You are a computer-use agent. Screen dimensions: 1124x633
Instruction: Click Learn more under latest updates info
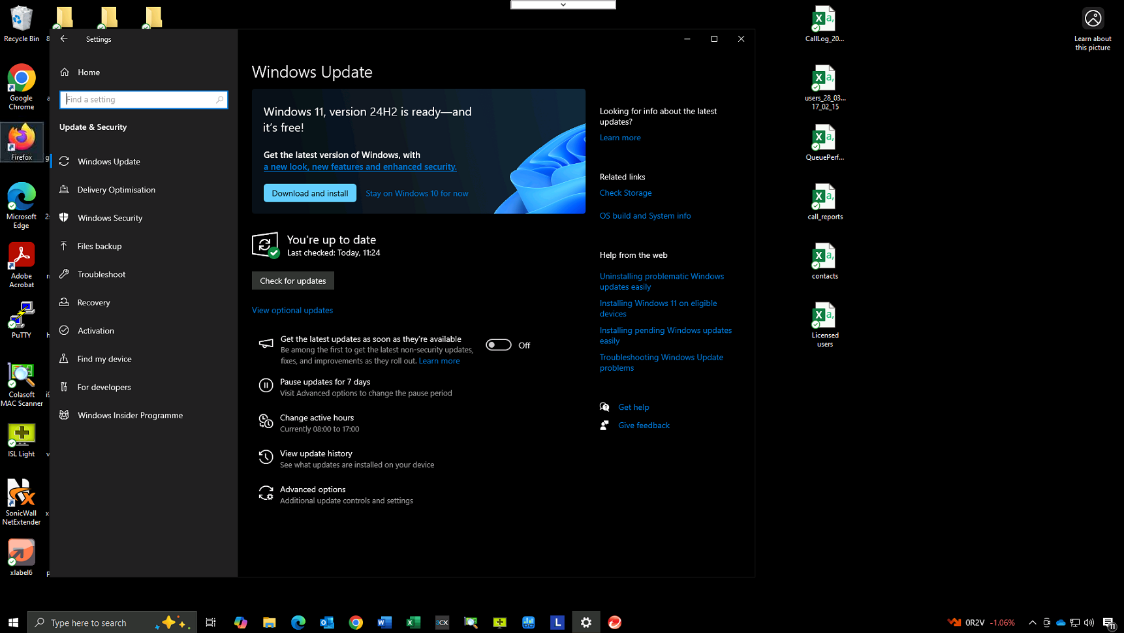[x=620, y=138]
